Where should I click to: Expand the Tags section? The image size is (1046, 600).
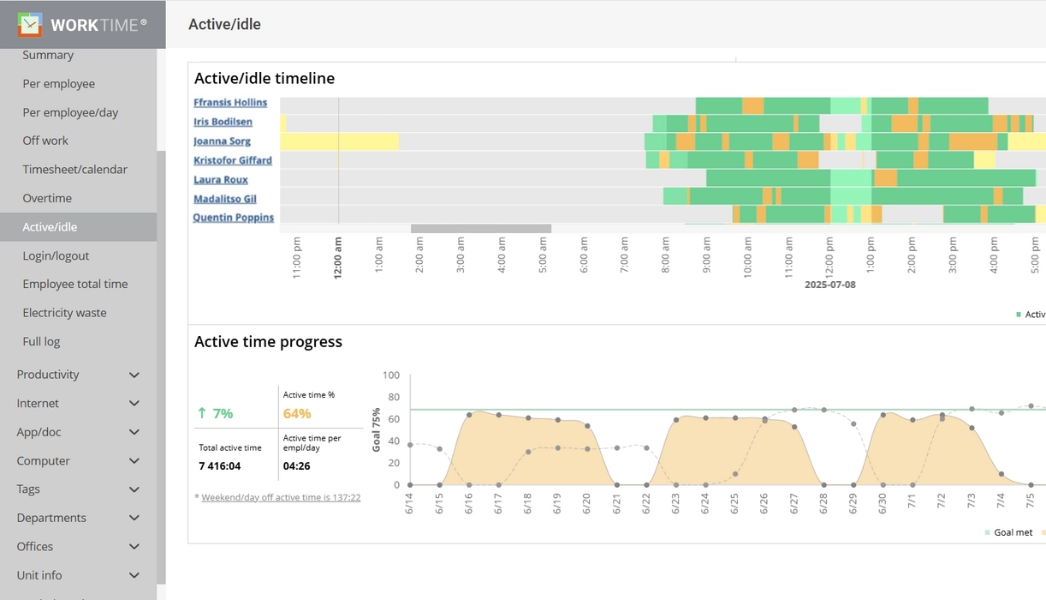134,490
